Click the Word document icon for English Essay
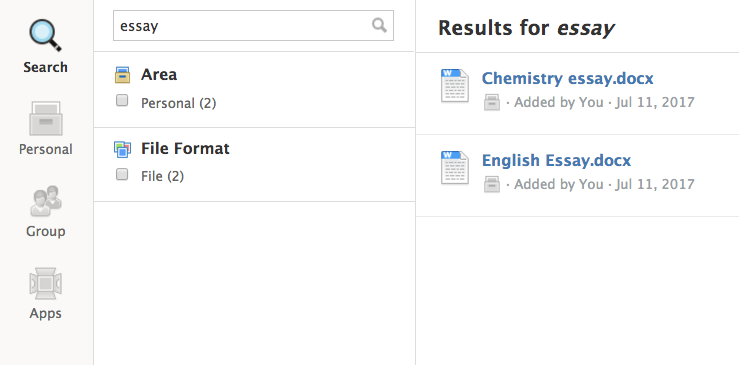Image resolution: width=739 pixels, height=365 pixels. click(455, 167)
